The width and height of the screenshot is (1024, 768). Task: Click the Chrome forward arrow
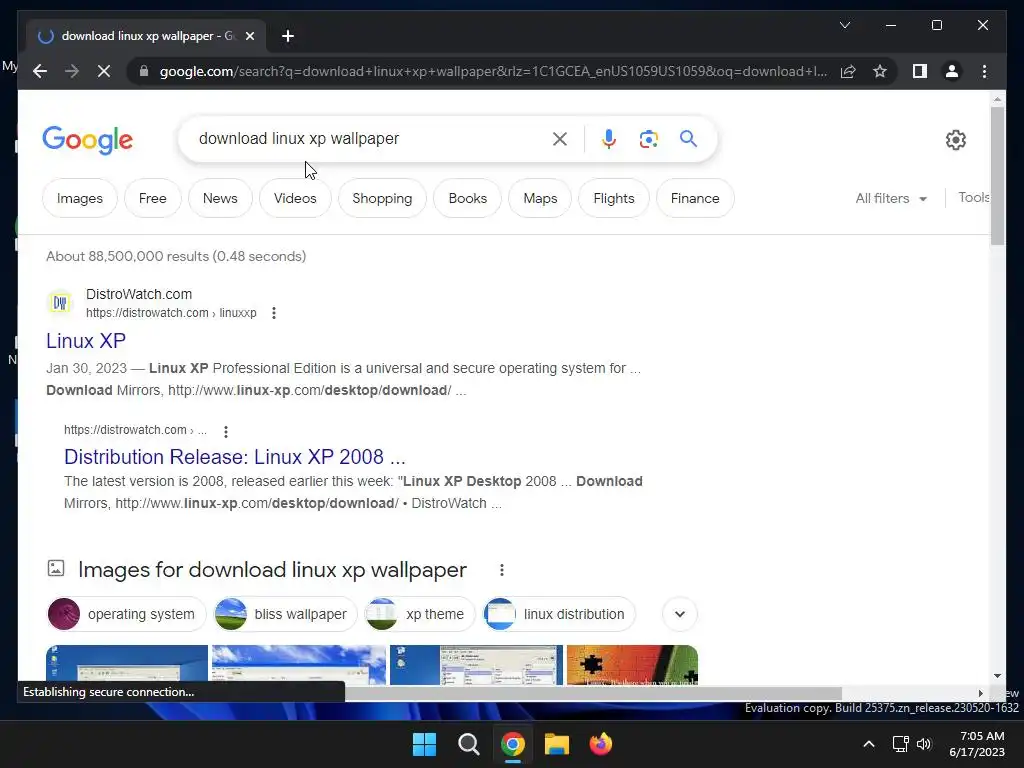[x=72, y=71]
